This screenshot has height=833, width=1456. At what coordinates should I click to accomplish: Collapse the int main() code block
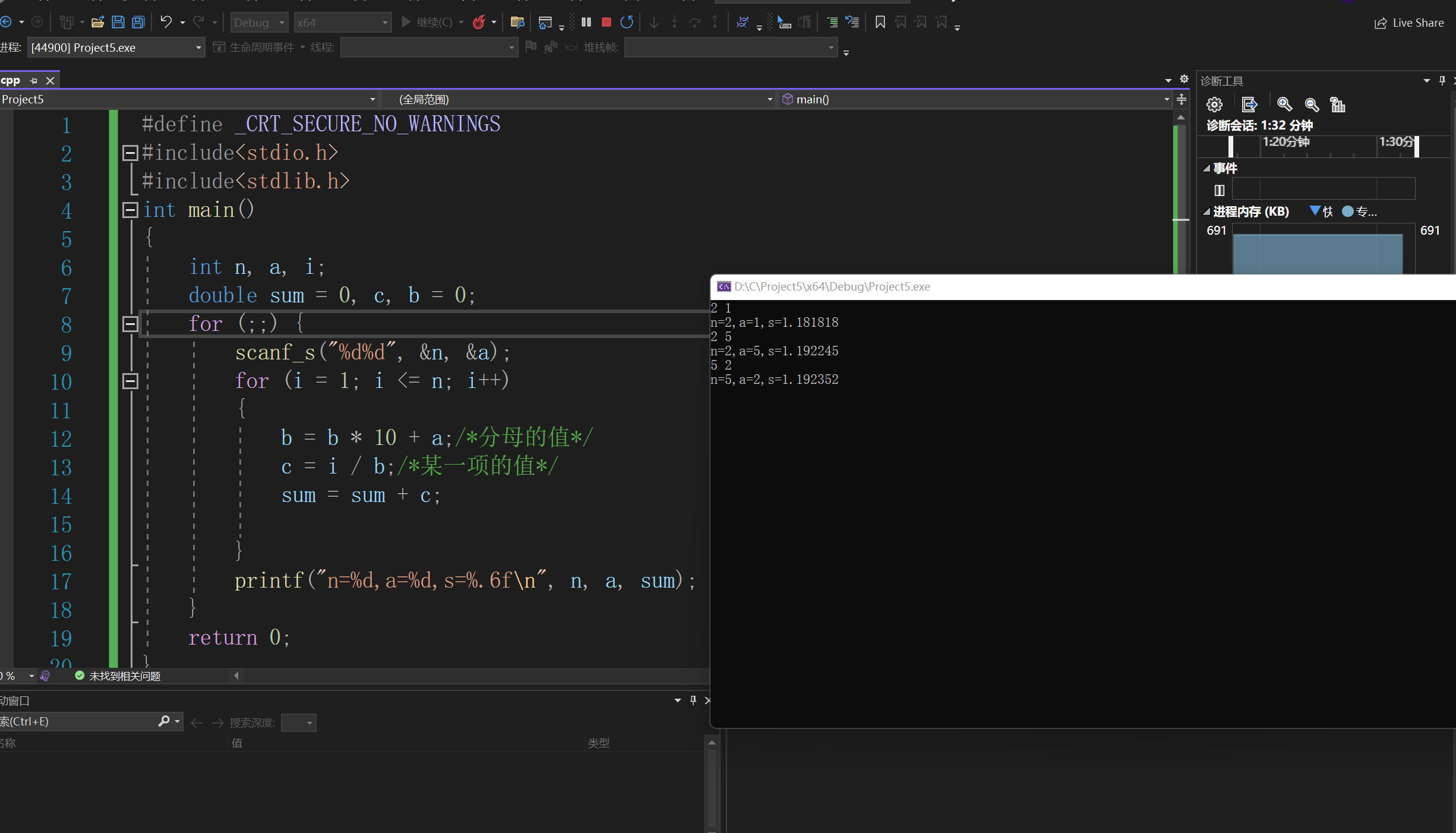tap(130, 210)
